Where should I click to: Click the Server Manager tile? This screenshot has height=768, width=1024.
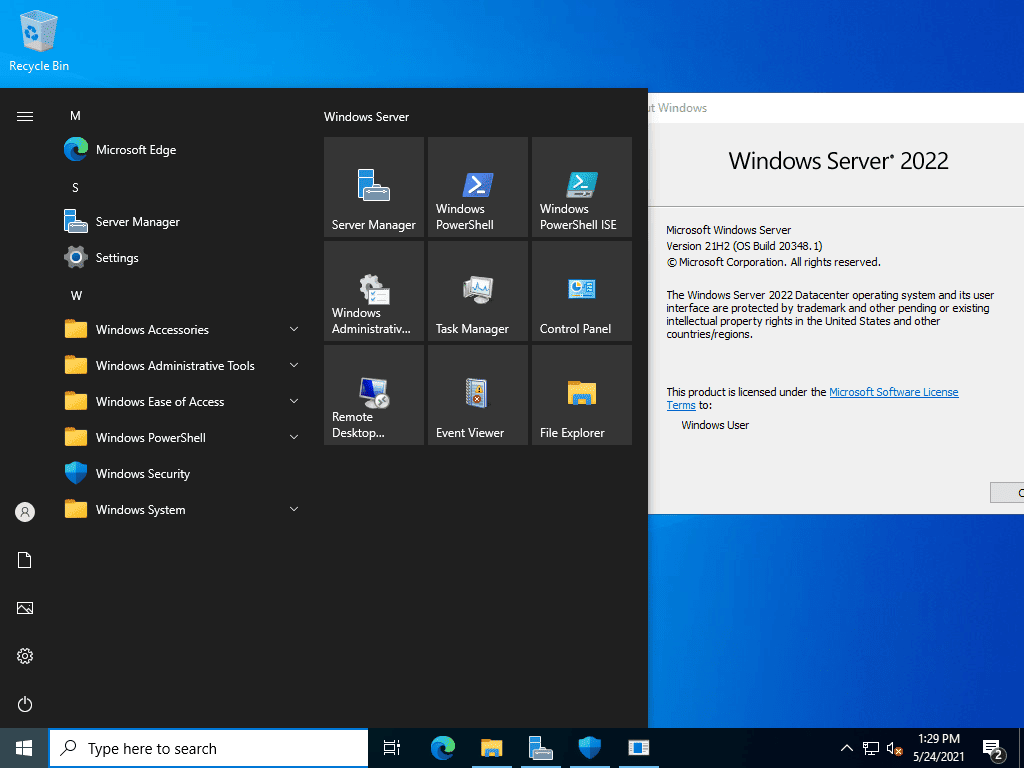point(374,187)
